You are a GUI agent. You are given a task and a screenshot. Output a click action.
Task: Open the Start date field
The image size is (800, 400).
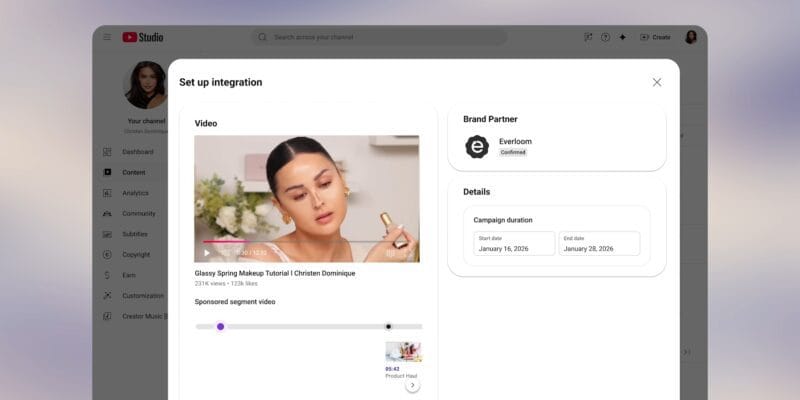coord(514,243)
